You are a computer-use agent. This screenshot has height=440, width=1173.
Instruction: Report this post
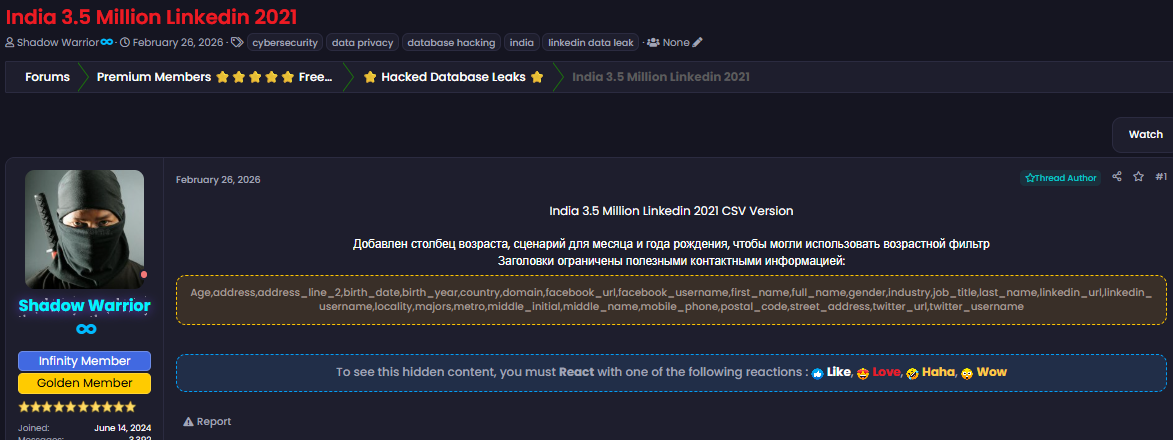pyautogui.click(x=207, y=421)
